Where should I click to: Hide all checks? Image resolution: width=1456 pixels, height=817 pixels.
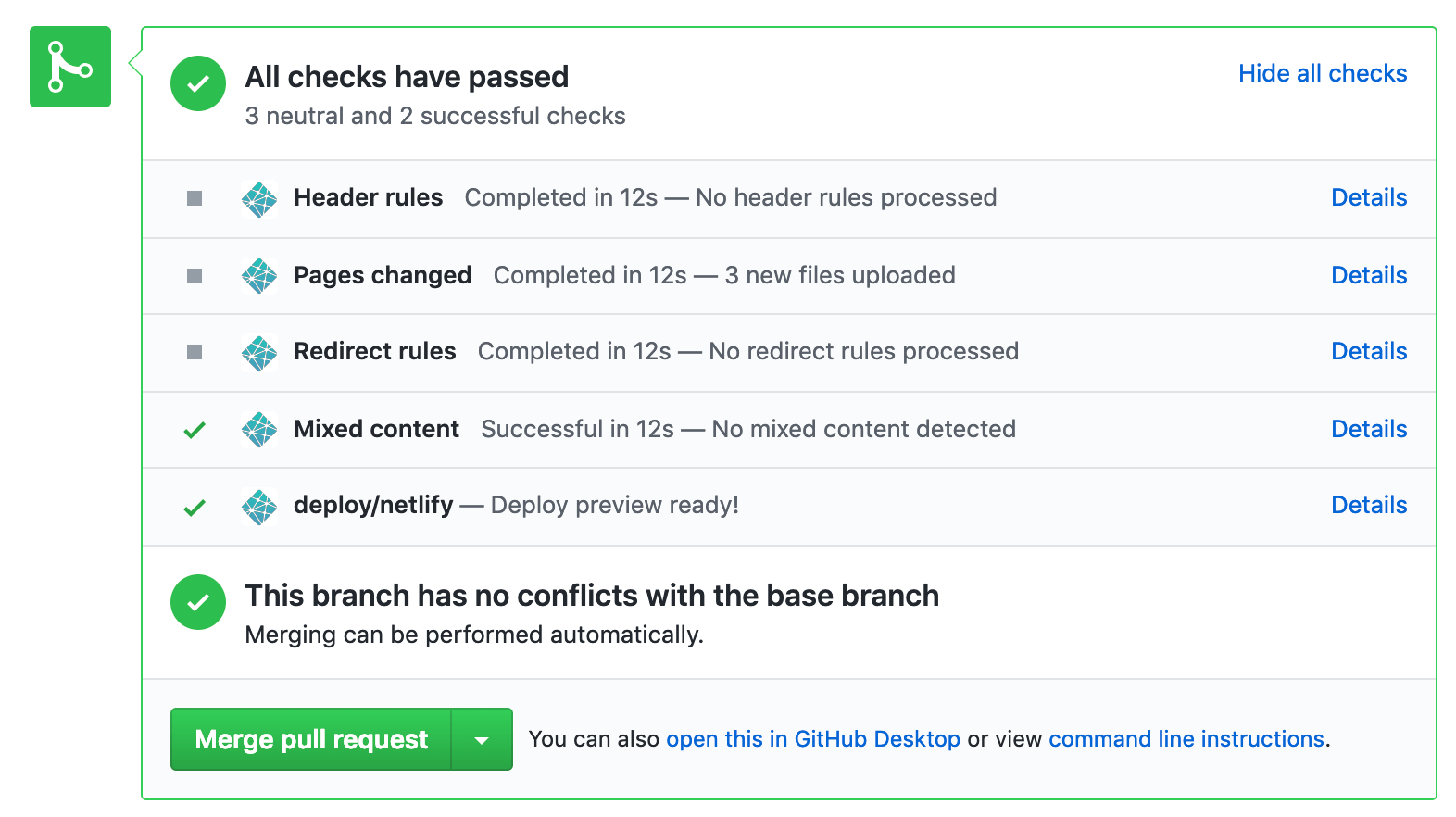click(1323, 73)
